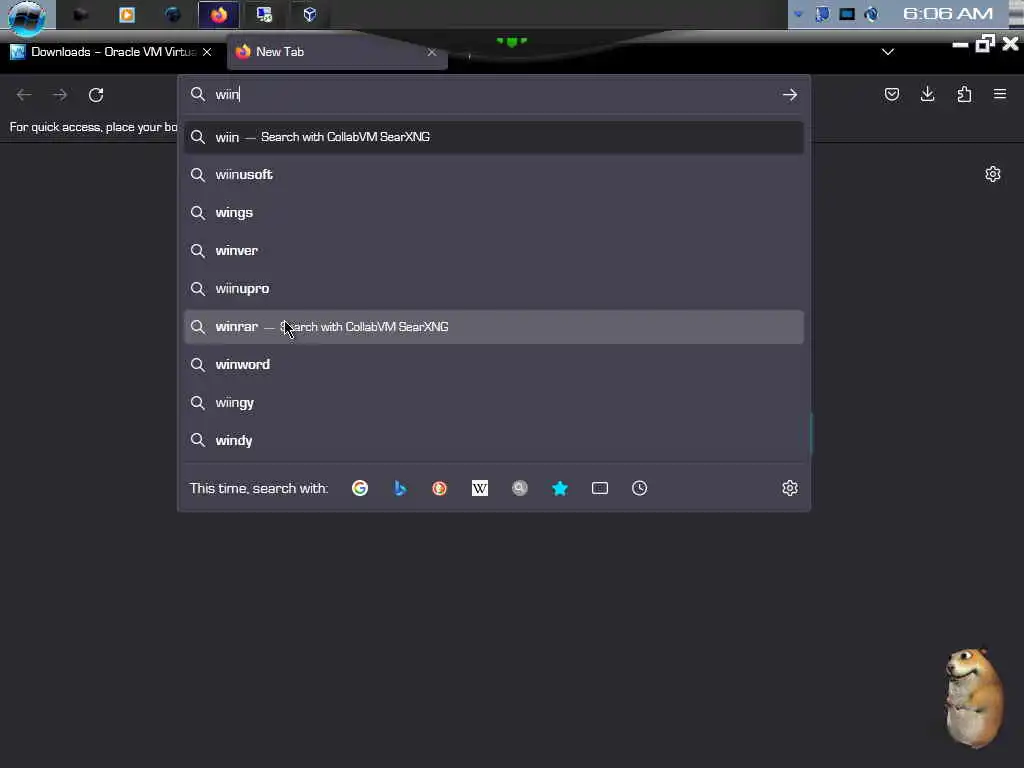Search this time with Wikipedia
Viewport: 1024px width, 768px height.
coord(480,488)
